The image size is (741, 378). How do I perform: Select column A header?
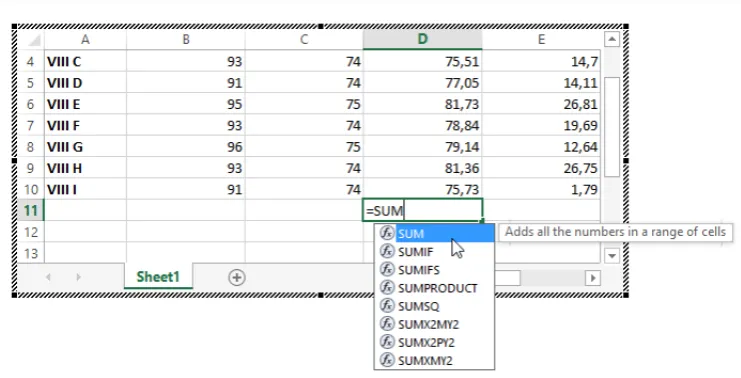pyautogui.click(x=85, y=40)
